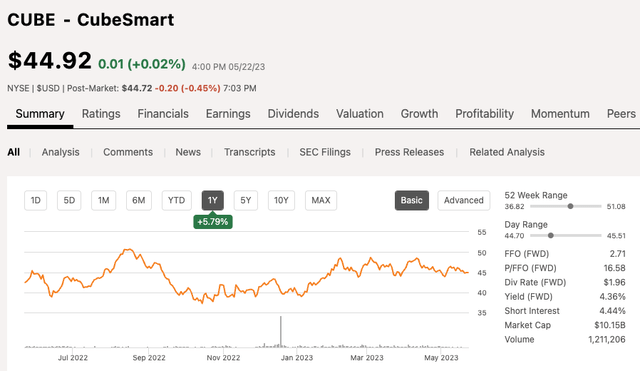640x371 pixels.
Task: Click the Short Interest 4.44%
Action: point(612,311)
